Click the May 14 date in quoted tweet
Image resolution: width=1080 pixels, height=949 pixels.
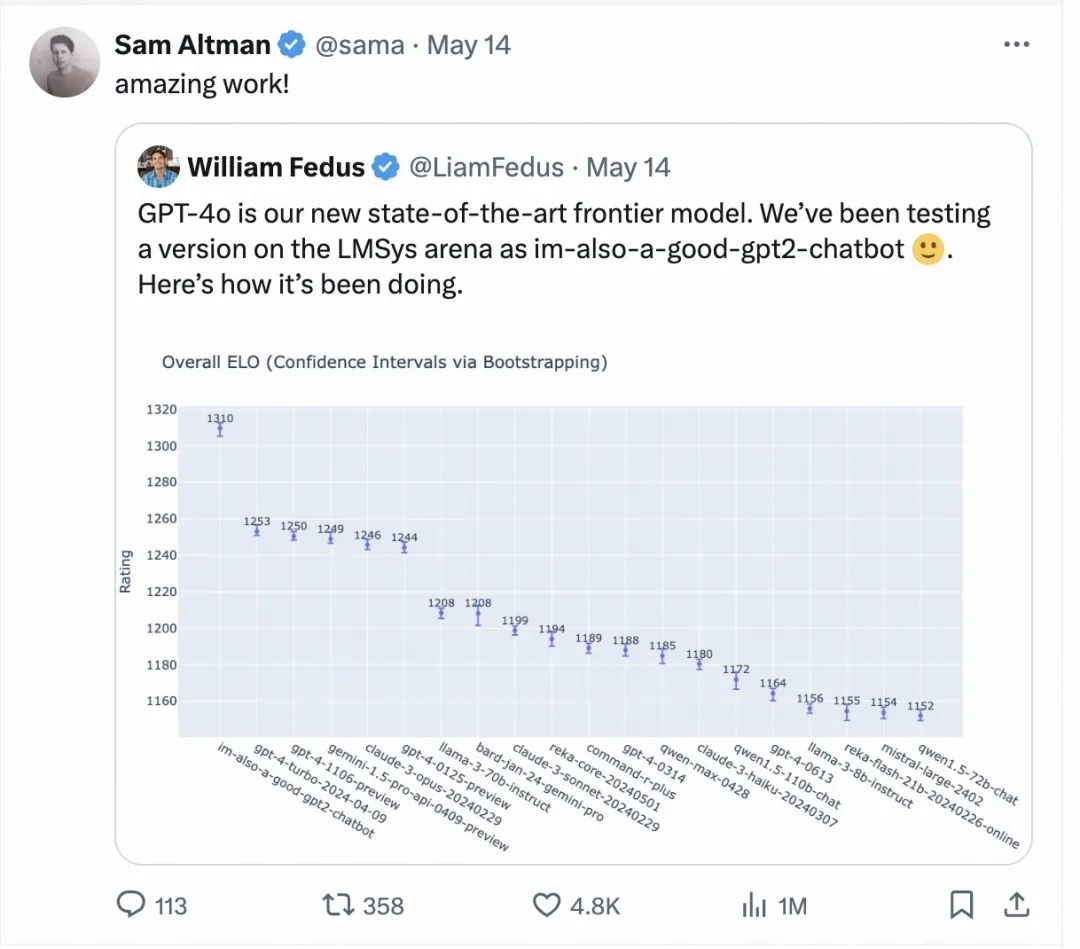click(x=628, y=167)
